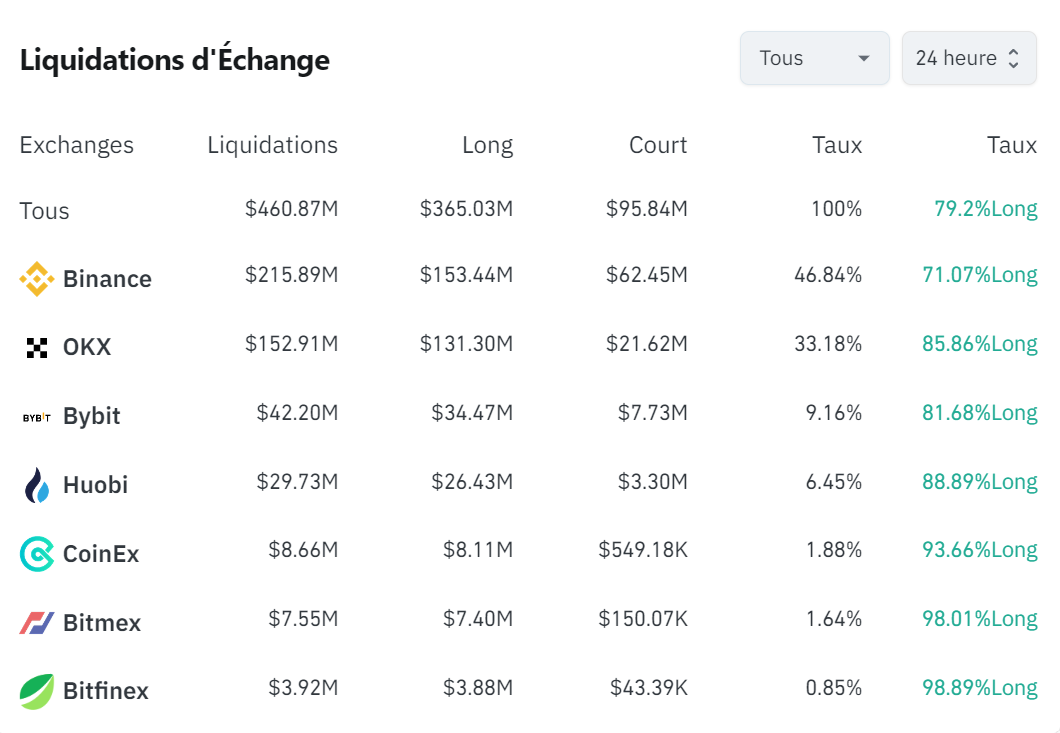Click the 98.89%Long figure for Bitfinex
1060x733 pixels.
pyautogui.click(x=979, y=687)
